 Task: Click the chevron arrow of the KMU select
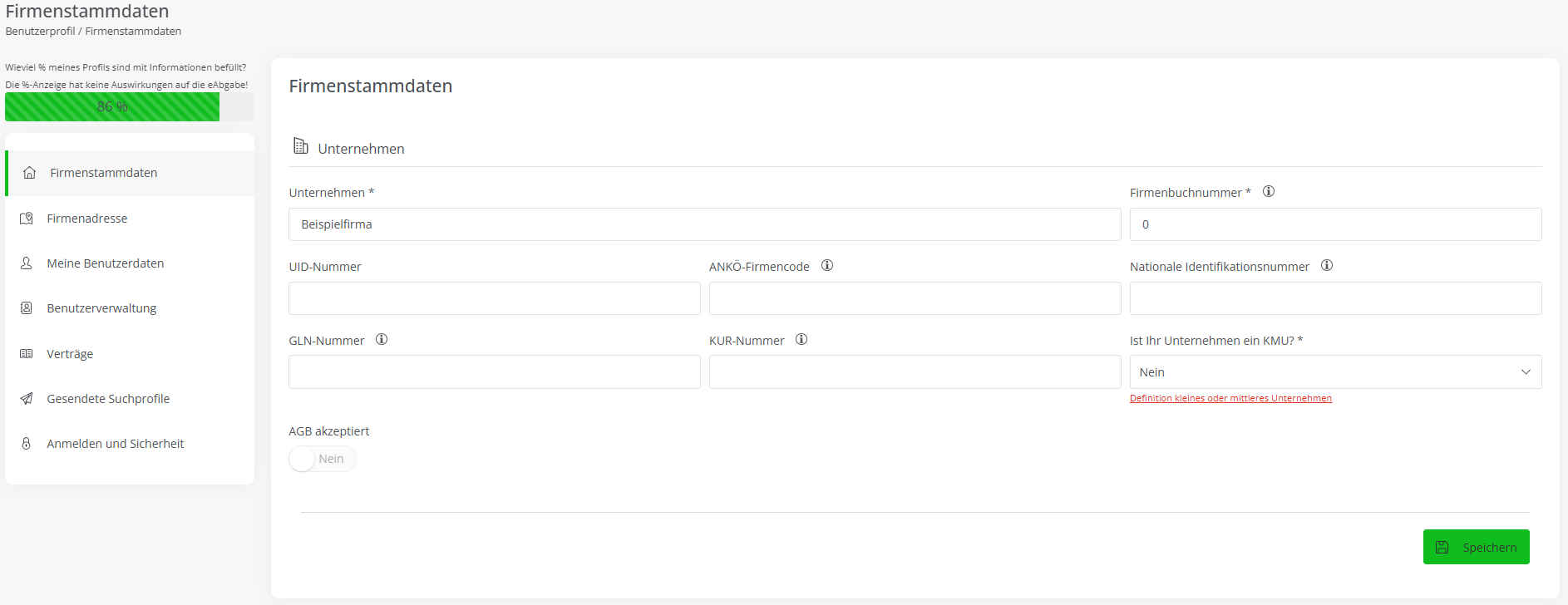coord(1526,372)
